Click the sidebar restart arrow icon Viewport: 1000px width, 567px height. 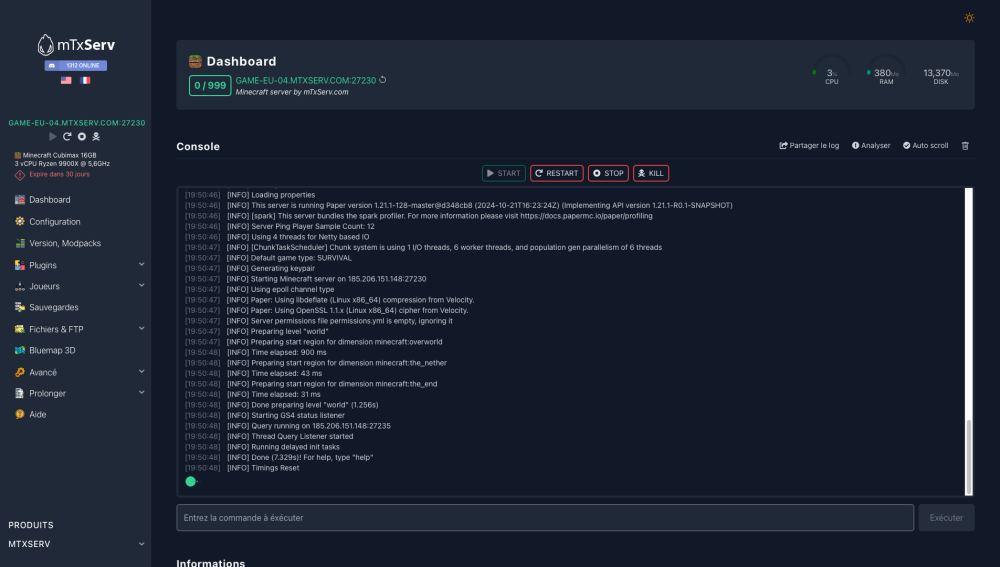(x=67, y=136)
